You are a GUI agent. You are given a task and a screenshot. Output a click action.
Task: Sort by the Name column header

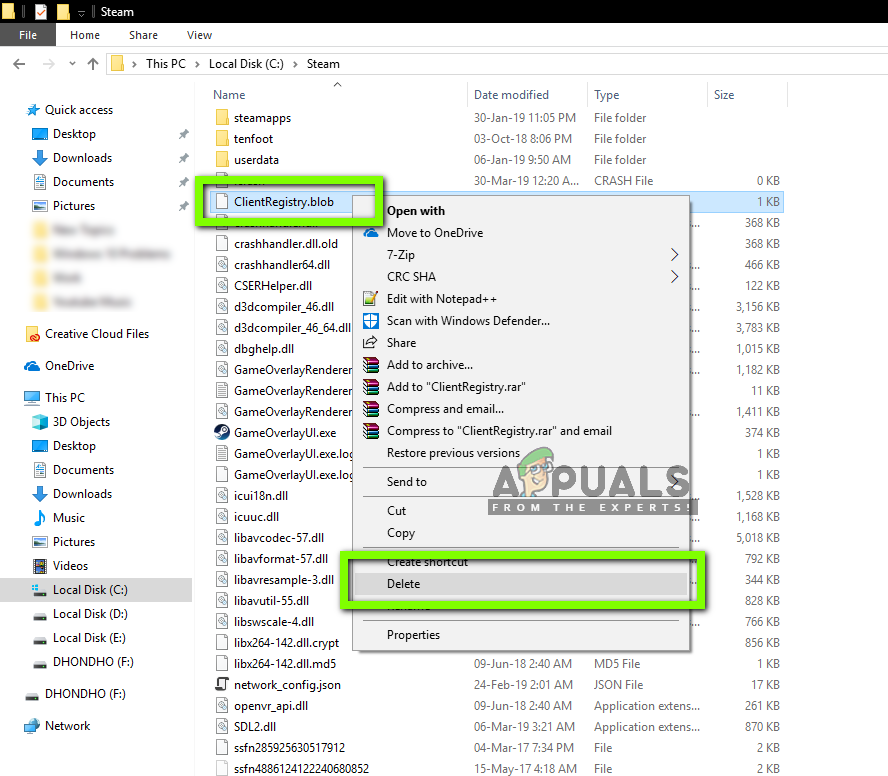tap(229, 95)
